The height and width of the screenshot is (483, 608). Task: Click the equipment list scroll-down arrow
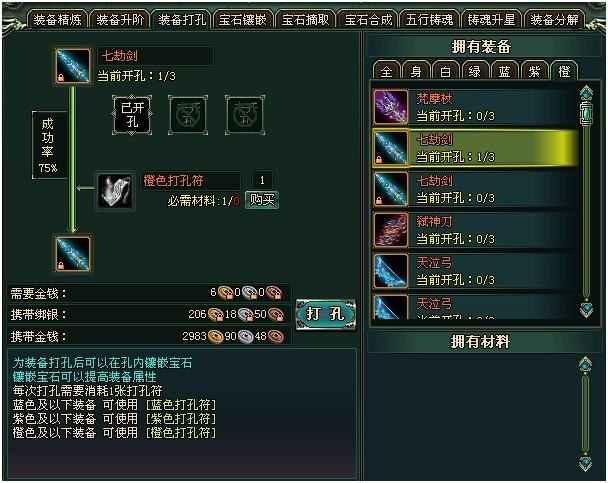click(586, 309)
